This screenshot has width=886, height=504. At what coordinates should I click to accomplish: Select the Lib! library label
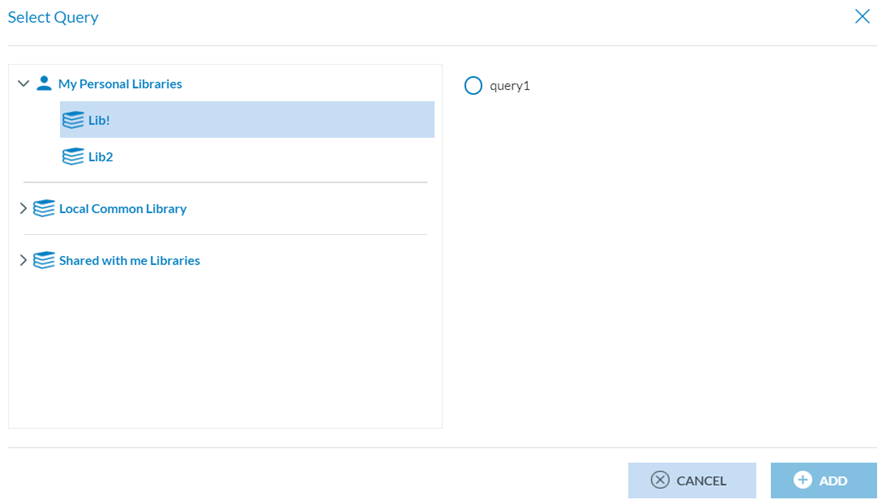point(99,120)
